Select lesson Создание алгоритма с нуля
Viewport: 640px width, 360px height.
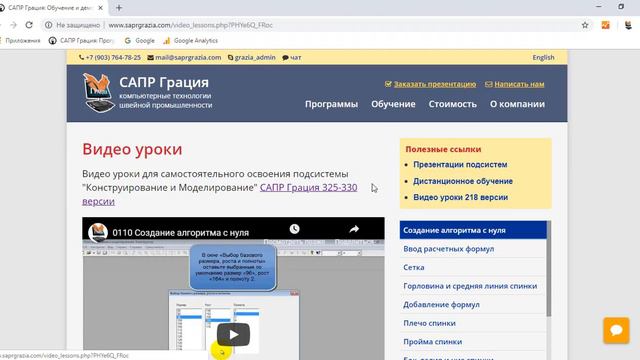coord(473,230)
